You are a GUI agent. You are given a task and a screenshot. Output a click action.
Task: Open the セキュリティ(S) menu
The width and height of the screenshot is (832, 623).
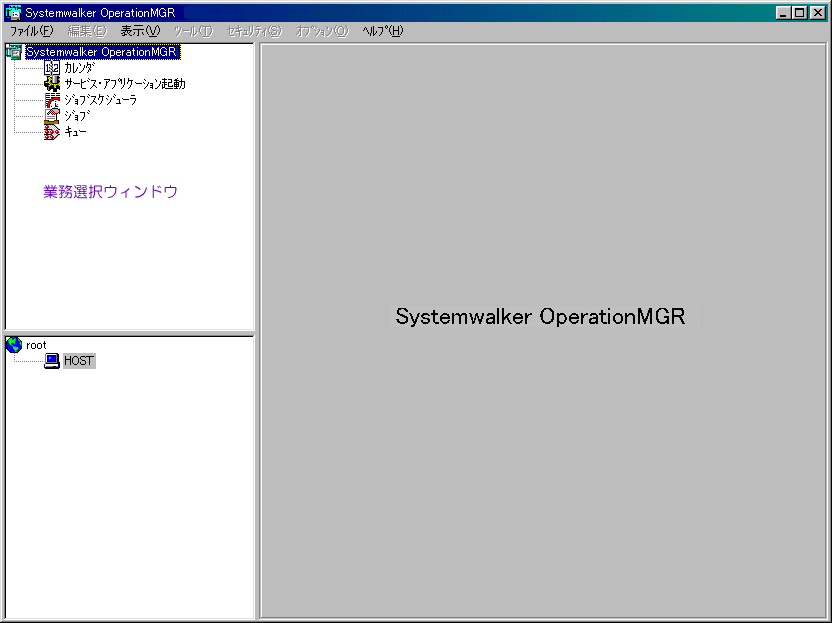click(x=254, y=31)
